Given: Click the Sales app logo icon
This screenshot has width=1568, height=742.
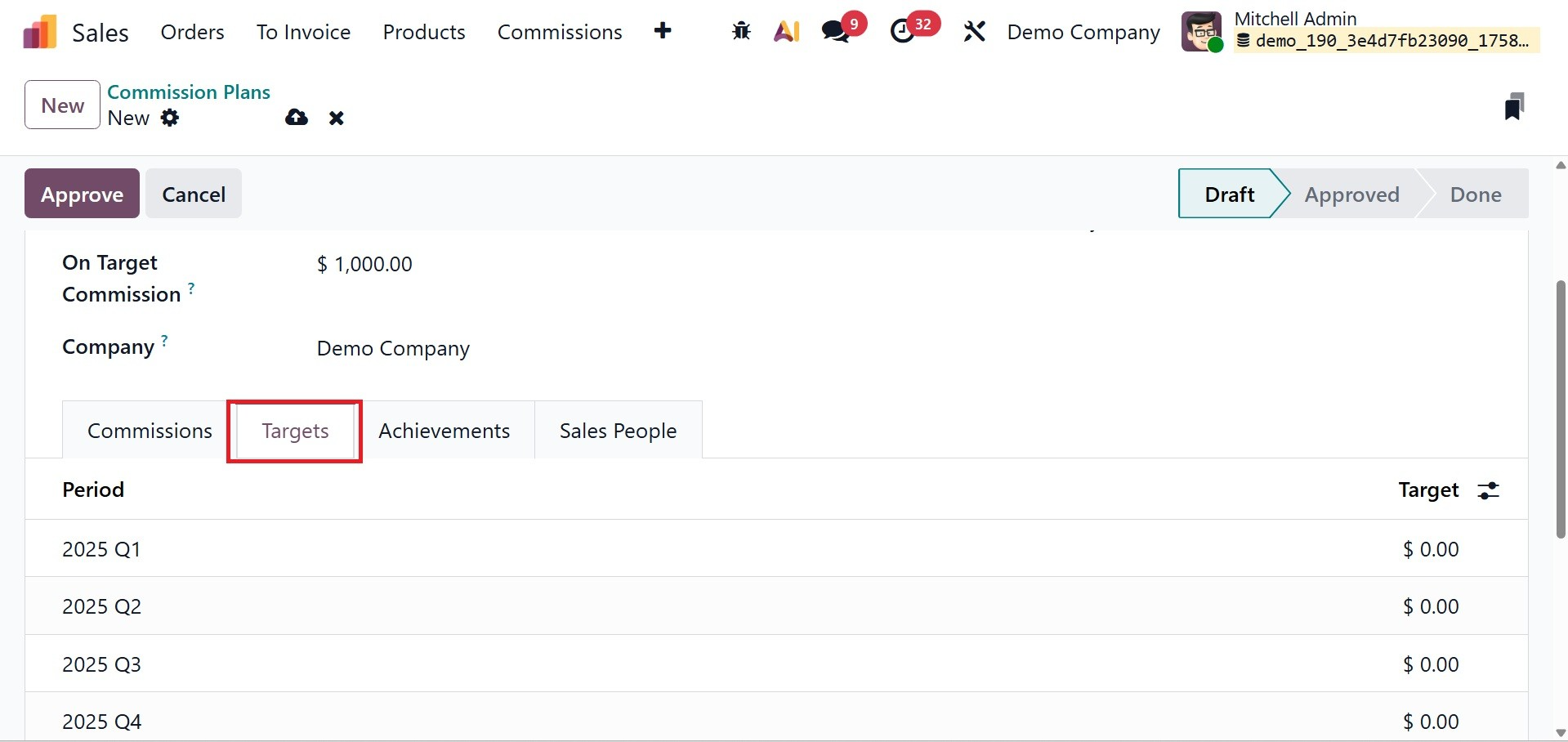Looking at the screenshot, I should [39, 33].
